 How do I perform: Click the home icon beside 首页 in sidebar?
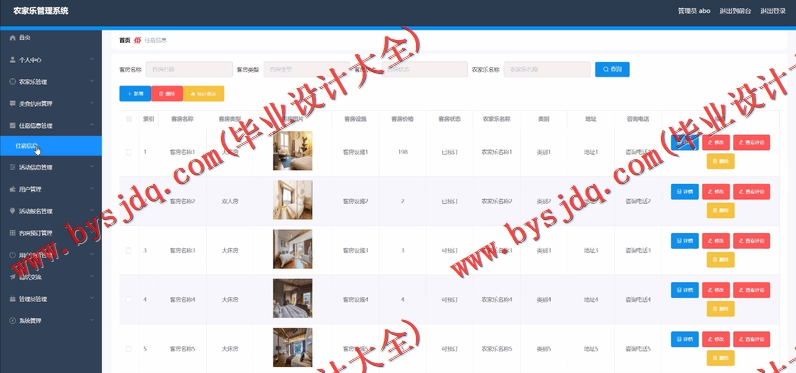point(13,38)
